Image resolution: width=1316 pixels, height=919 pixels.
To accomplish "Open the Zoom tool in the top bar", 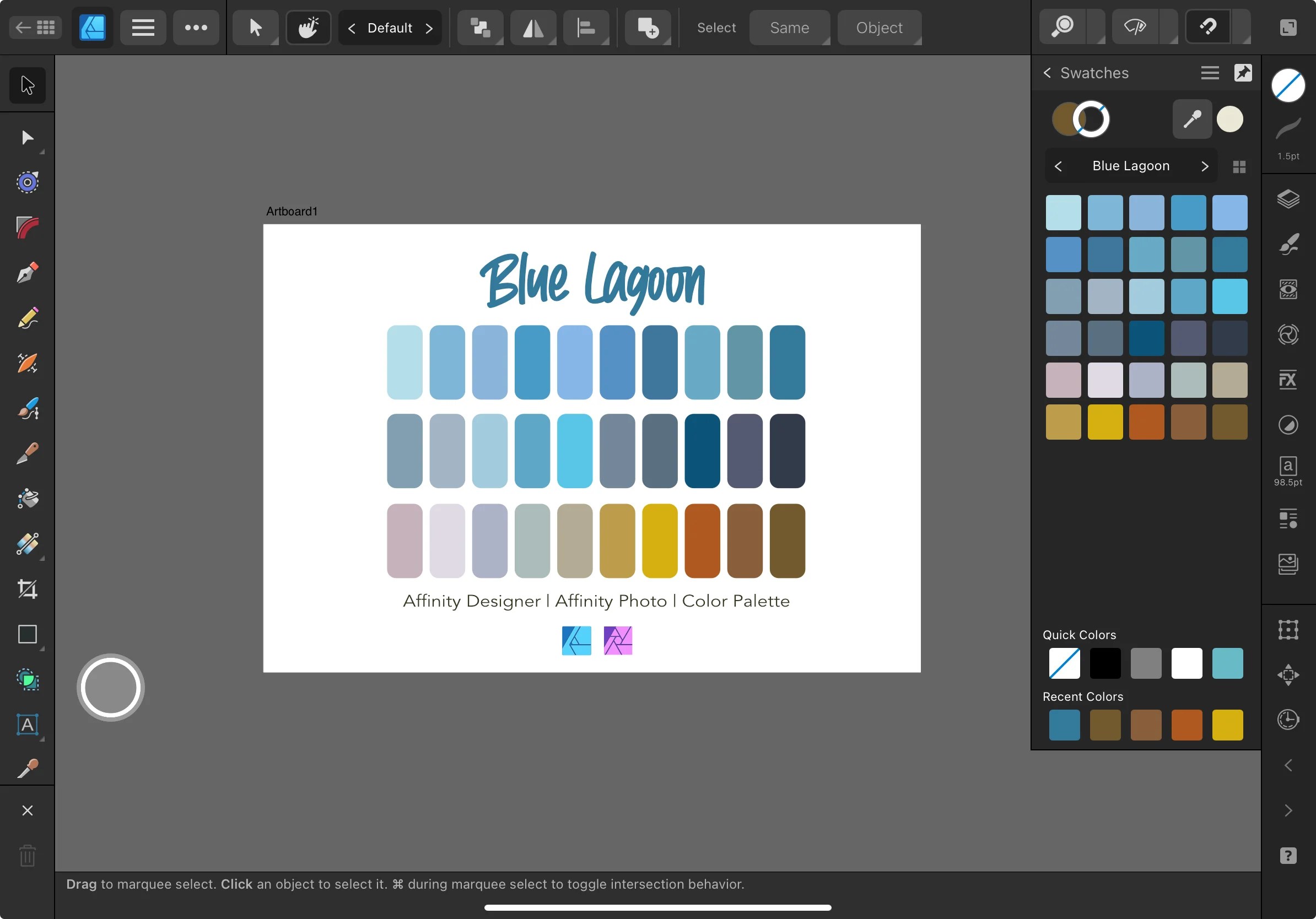I will click(1064, 26).
